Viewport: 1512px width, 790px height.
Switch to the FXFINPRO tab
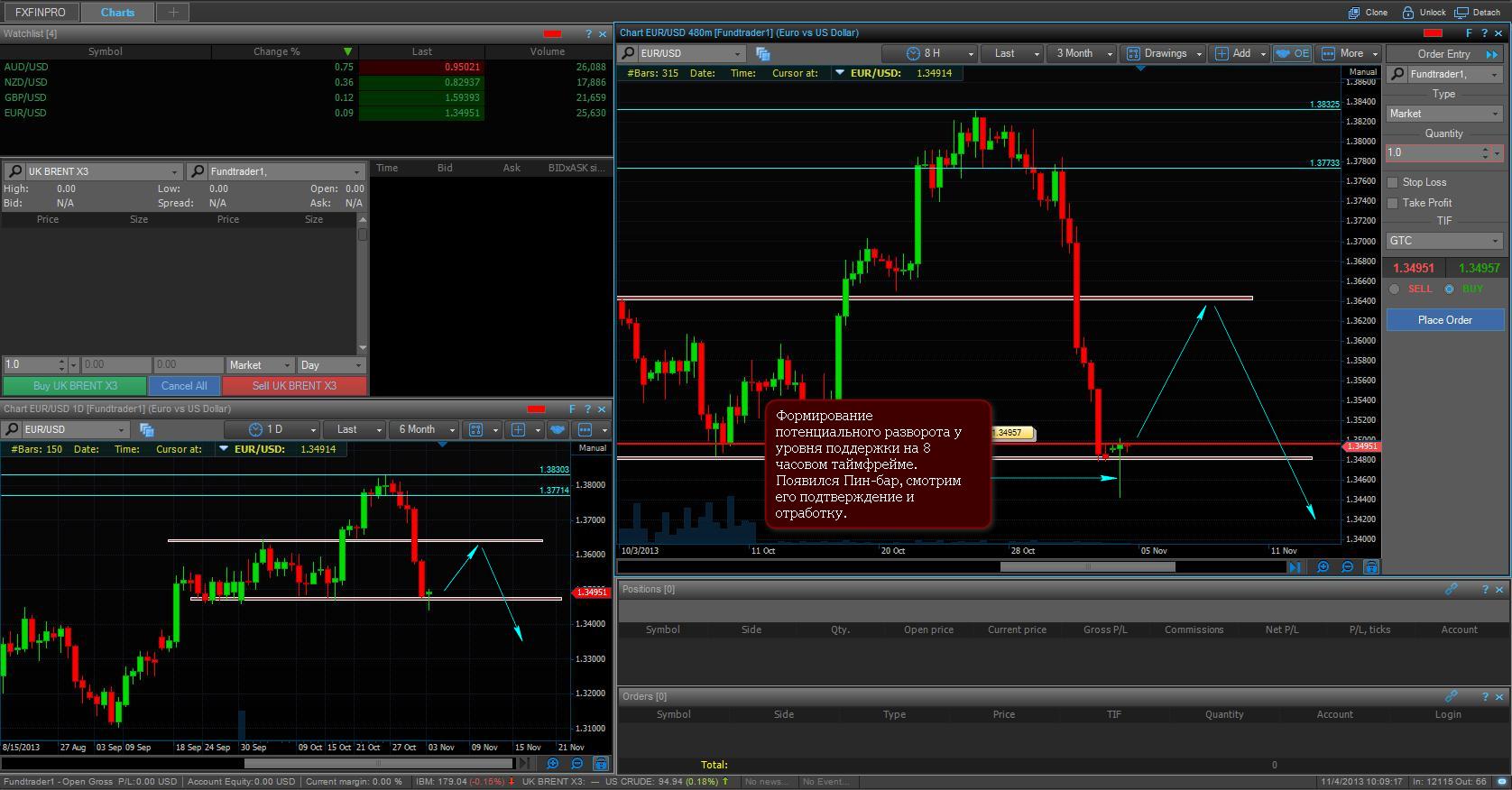click(41, 12)
